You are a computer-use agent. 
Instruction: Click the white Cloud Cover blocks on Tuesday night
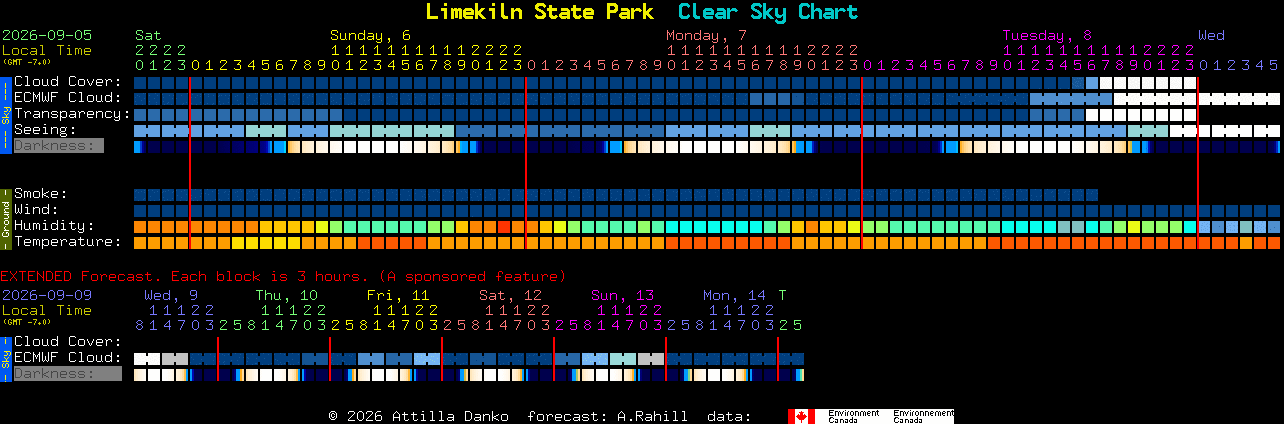click(1147, 83)
